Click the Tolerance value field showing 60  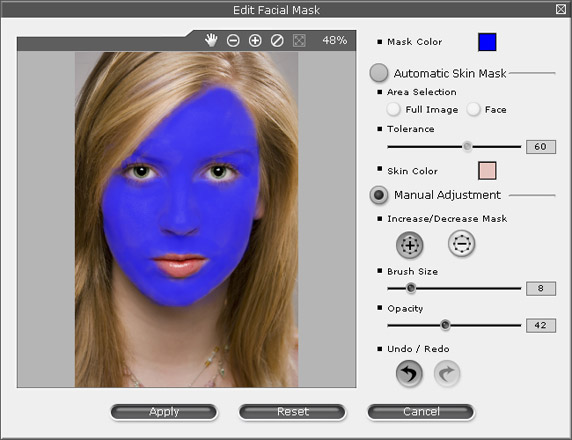(x=541, y=147)
